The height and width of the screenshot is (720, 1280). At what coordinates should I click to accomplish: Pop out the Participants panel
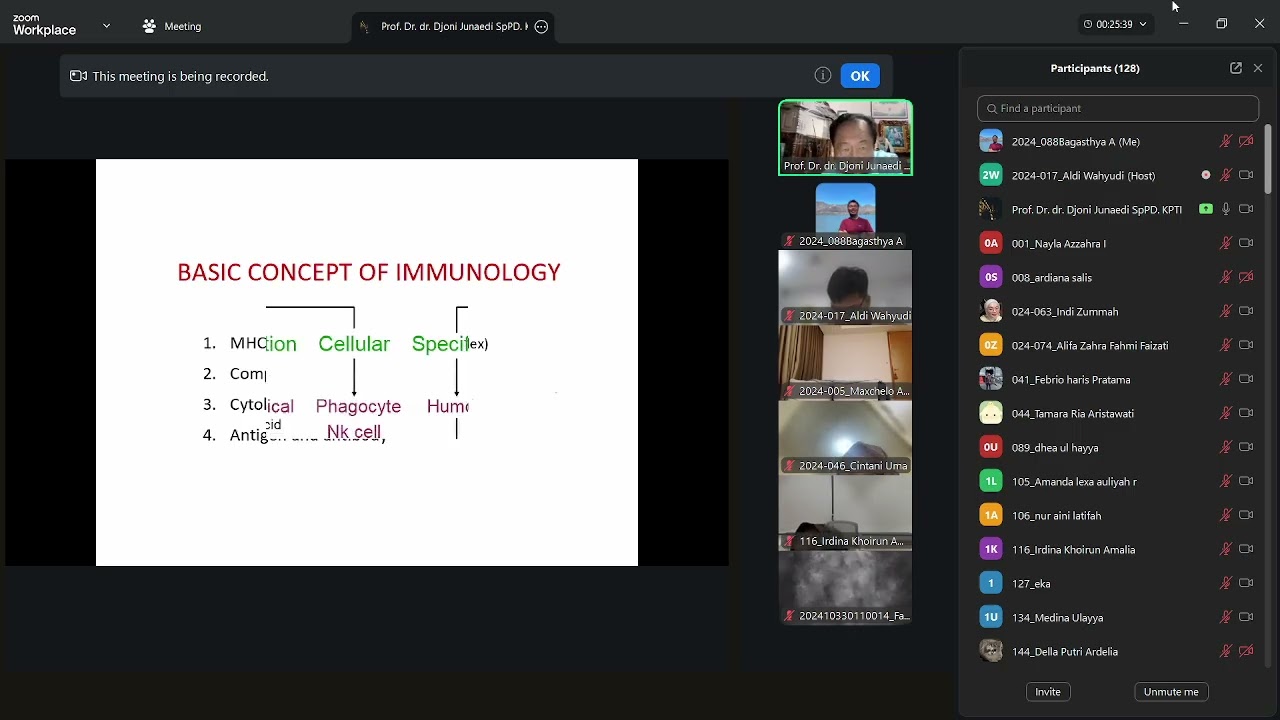click(x=1236, y=68)
